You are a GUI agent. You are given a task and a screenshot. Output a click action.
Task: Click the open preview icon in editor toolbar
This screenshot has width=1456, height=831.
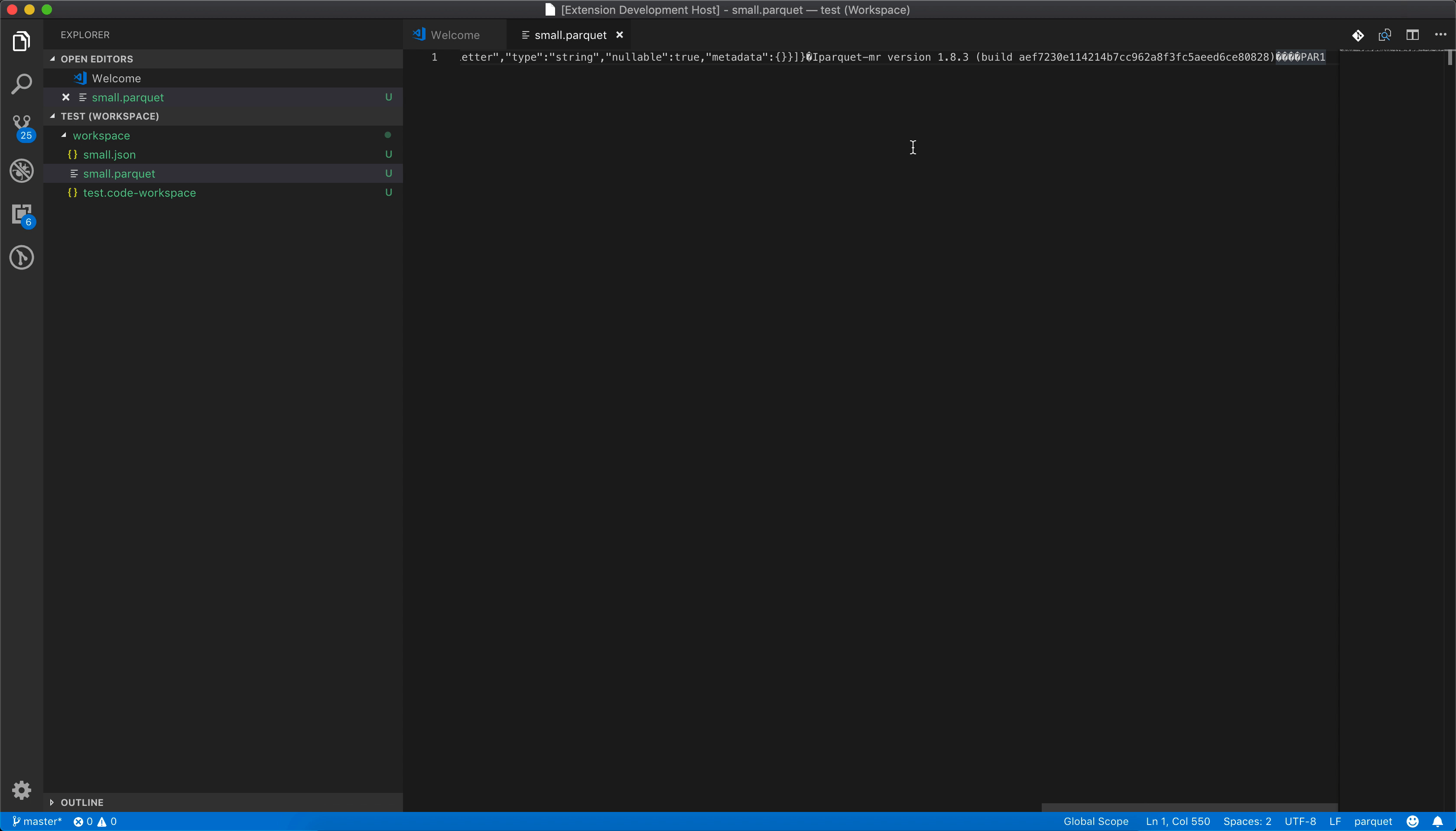1384,35
